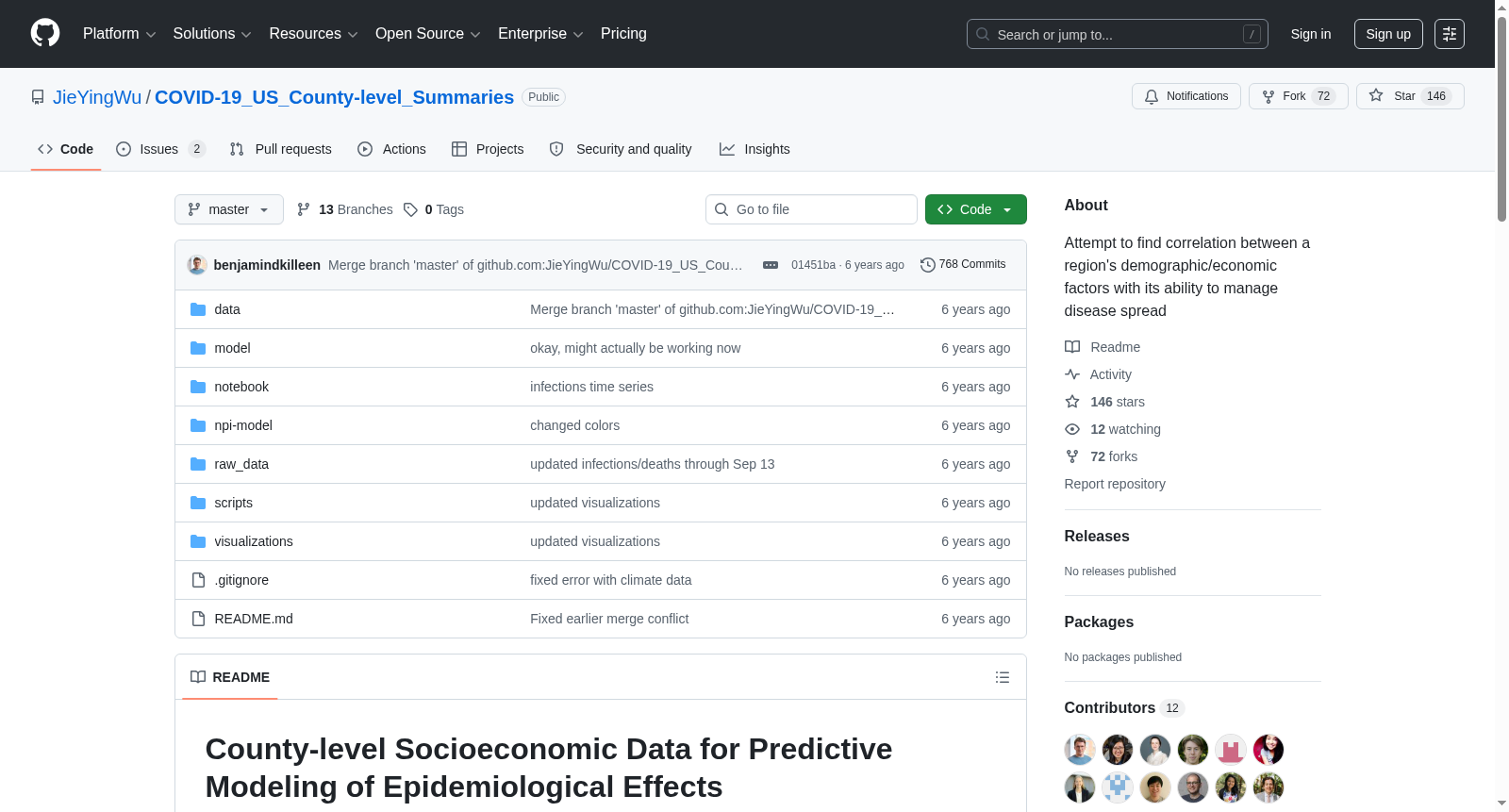Open the Contributors heading link
Image resolution: width=1509 pixels, height=812 pixels.
click(1124, 708)
